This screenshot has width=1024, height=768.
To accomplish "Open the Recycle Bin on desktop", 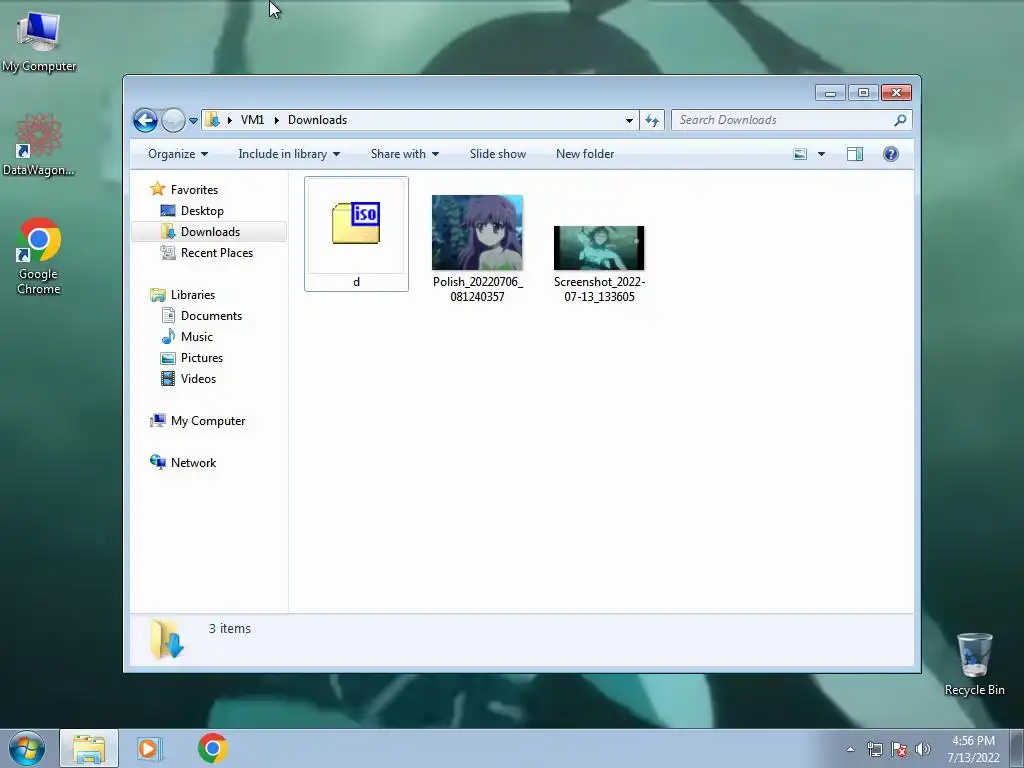I will coord(974,664).
